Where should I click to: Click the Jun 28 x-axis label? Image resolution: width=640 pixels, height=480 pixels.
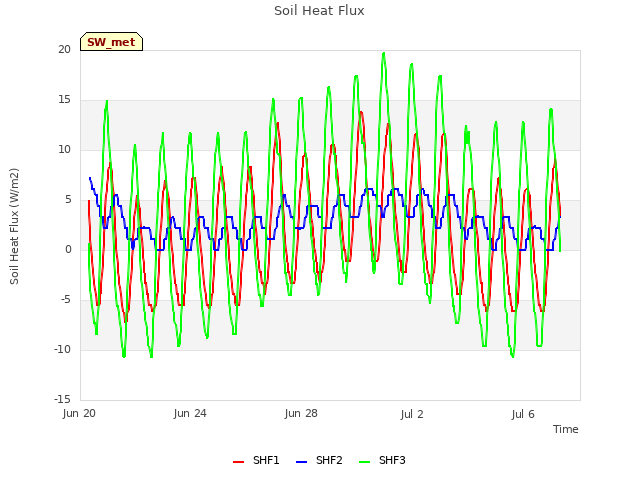click(x=301, y=413)
